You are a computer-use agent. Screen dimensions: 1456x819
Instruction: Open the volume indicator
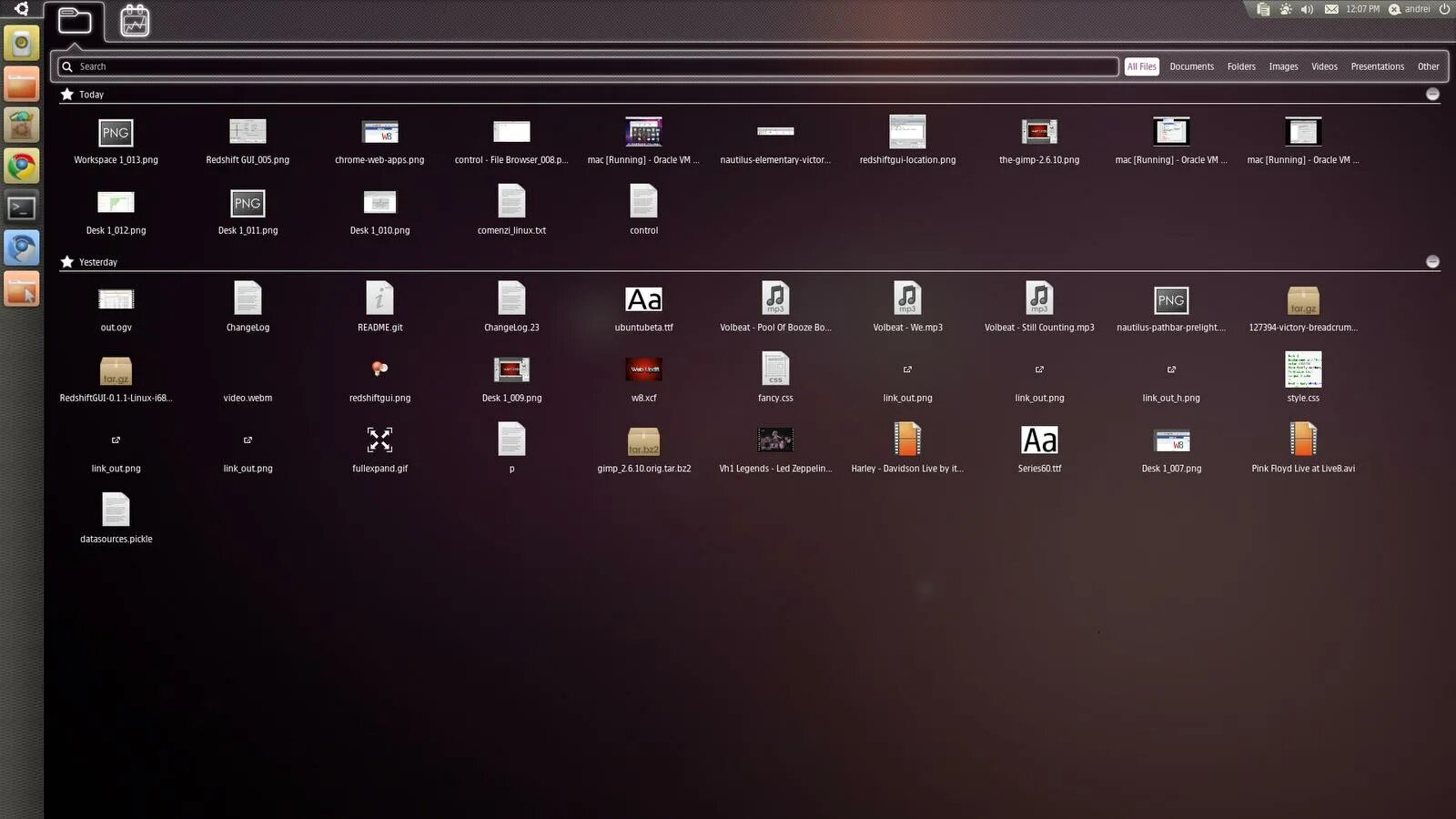pos(1307,9)
